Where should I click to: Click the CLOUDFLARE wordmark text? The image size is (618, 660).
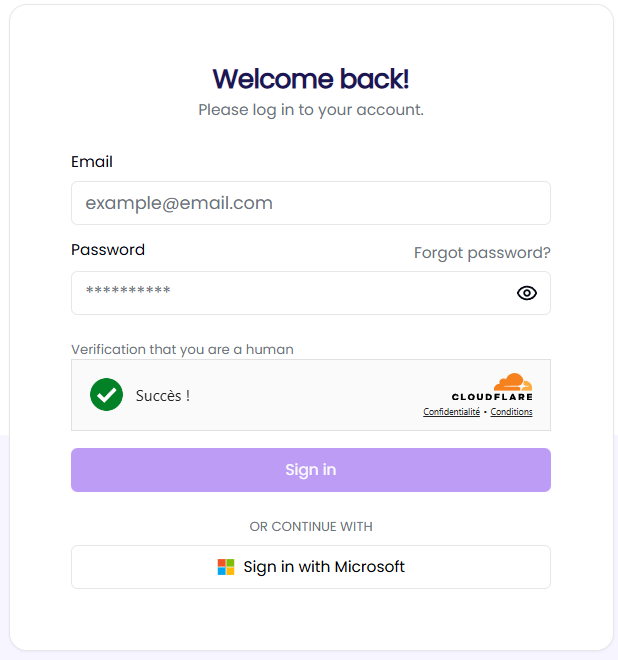tap(492, 397)
